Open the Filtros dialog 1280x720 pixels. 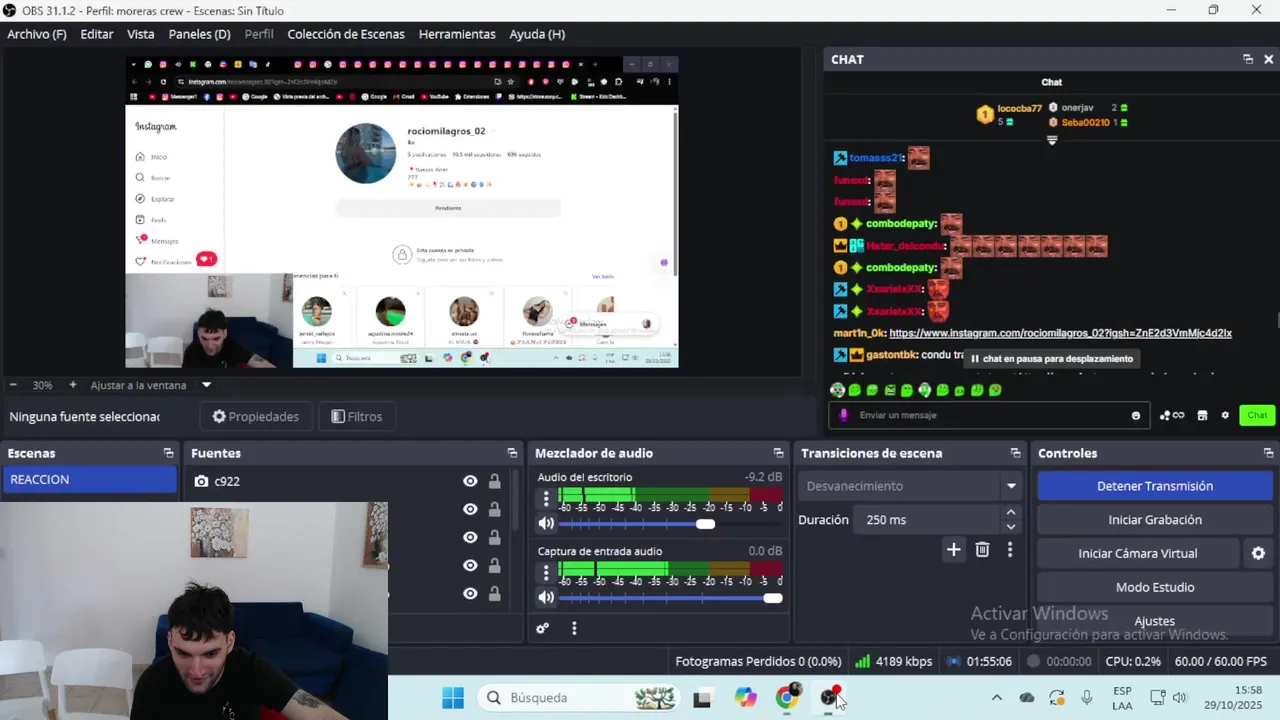[357, 417]
